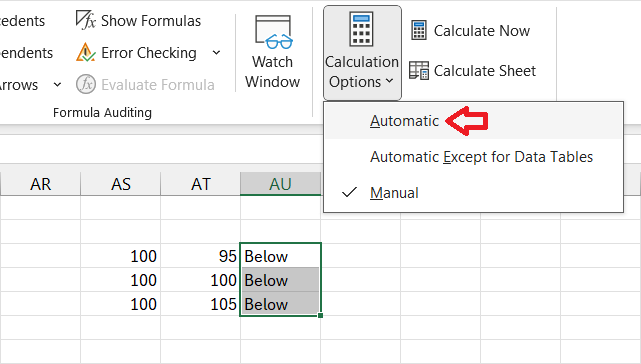Select column header AT
Viewport: 641px width, 364px height.
[201, 184]
